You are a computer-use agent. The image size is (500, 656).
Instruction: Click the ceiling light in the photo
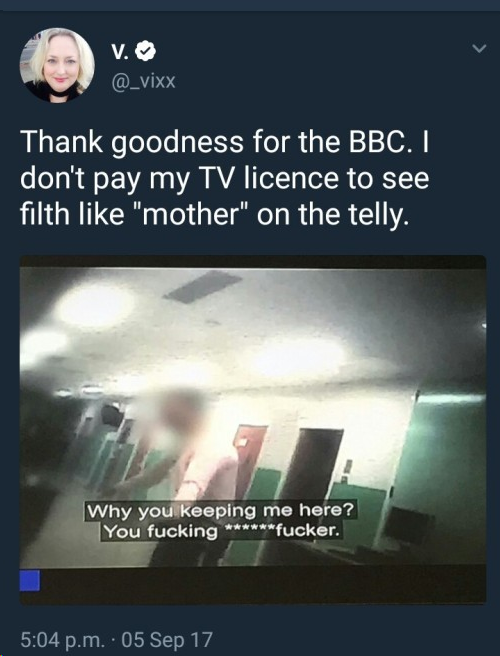tap(96, 305)
